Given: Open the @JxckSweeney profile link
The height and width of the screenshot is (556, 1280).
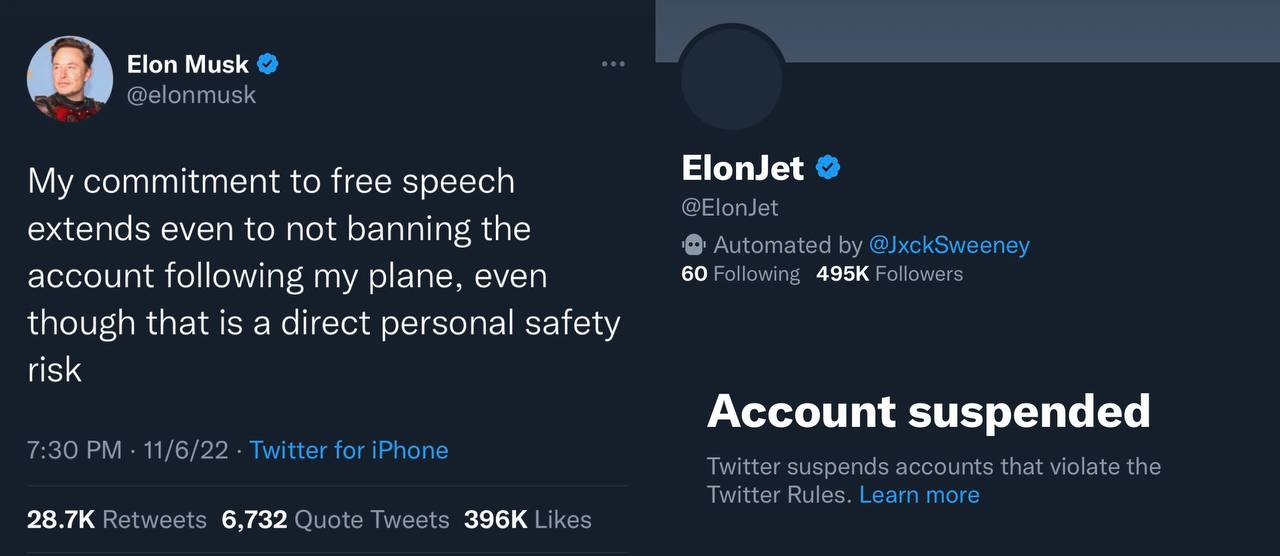Looking at the screenshot, I should 949,245.
